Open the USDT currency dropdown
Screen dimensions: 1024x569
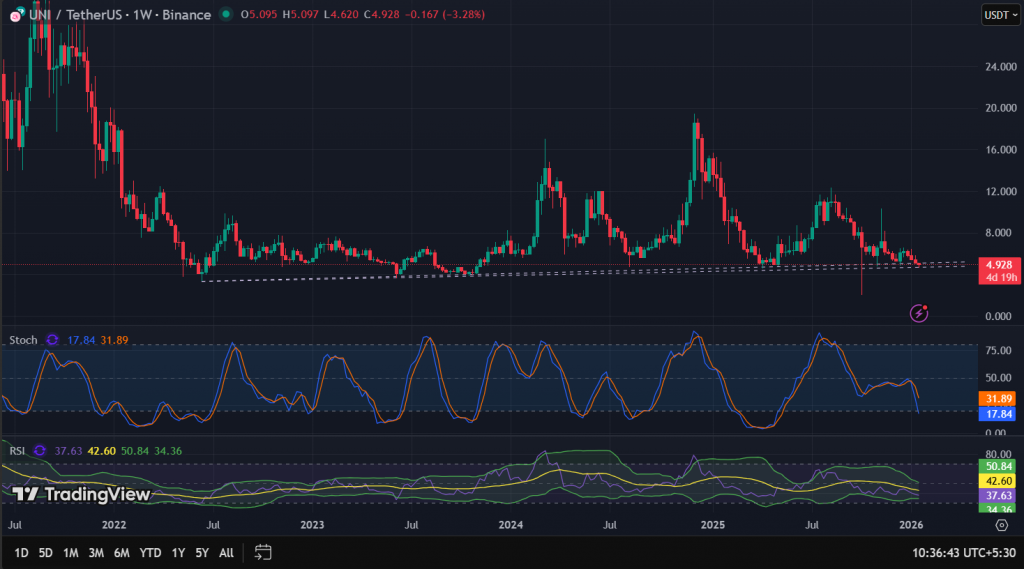1000,15
